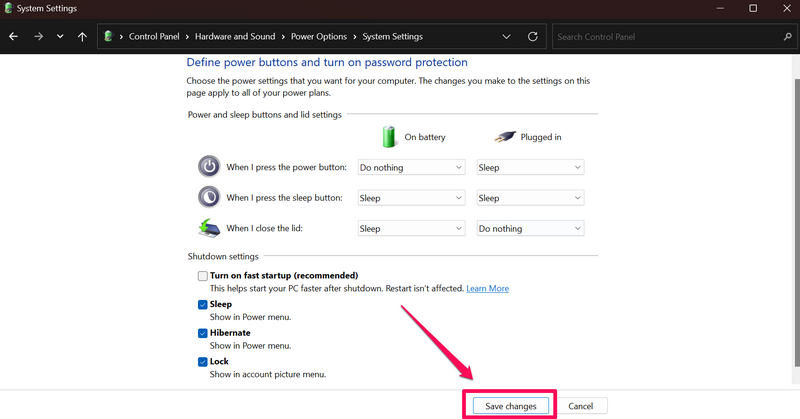
Task: Click the sleep button moon icon
Action: (208, 197)
